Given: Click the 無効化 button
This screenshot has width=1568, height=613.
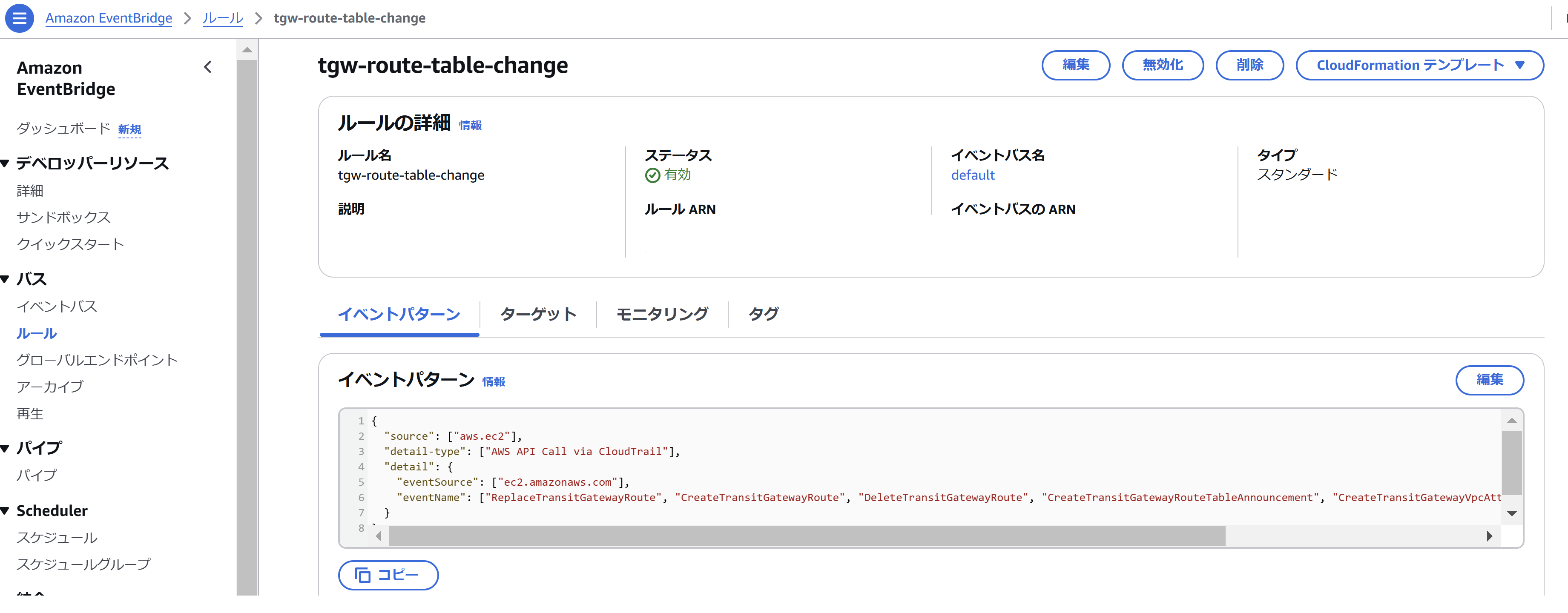Looking at the screenshot, I should tap(1162, 65).
